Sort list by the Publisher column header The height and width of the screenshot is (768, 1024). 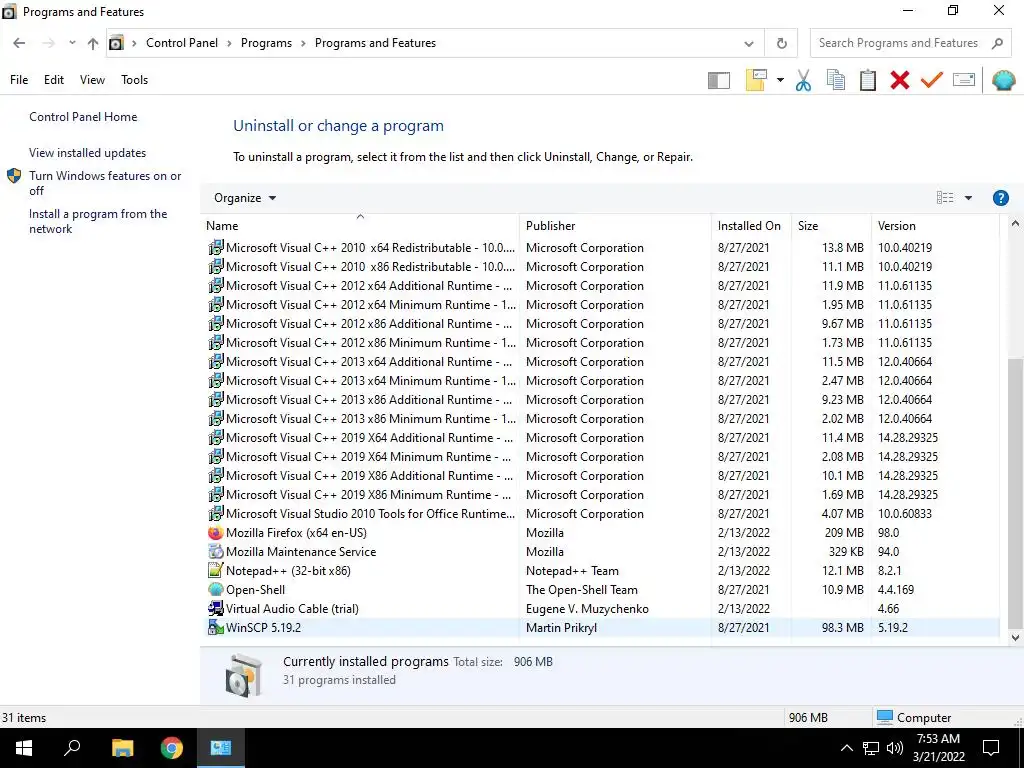point(615,226)
